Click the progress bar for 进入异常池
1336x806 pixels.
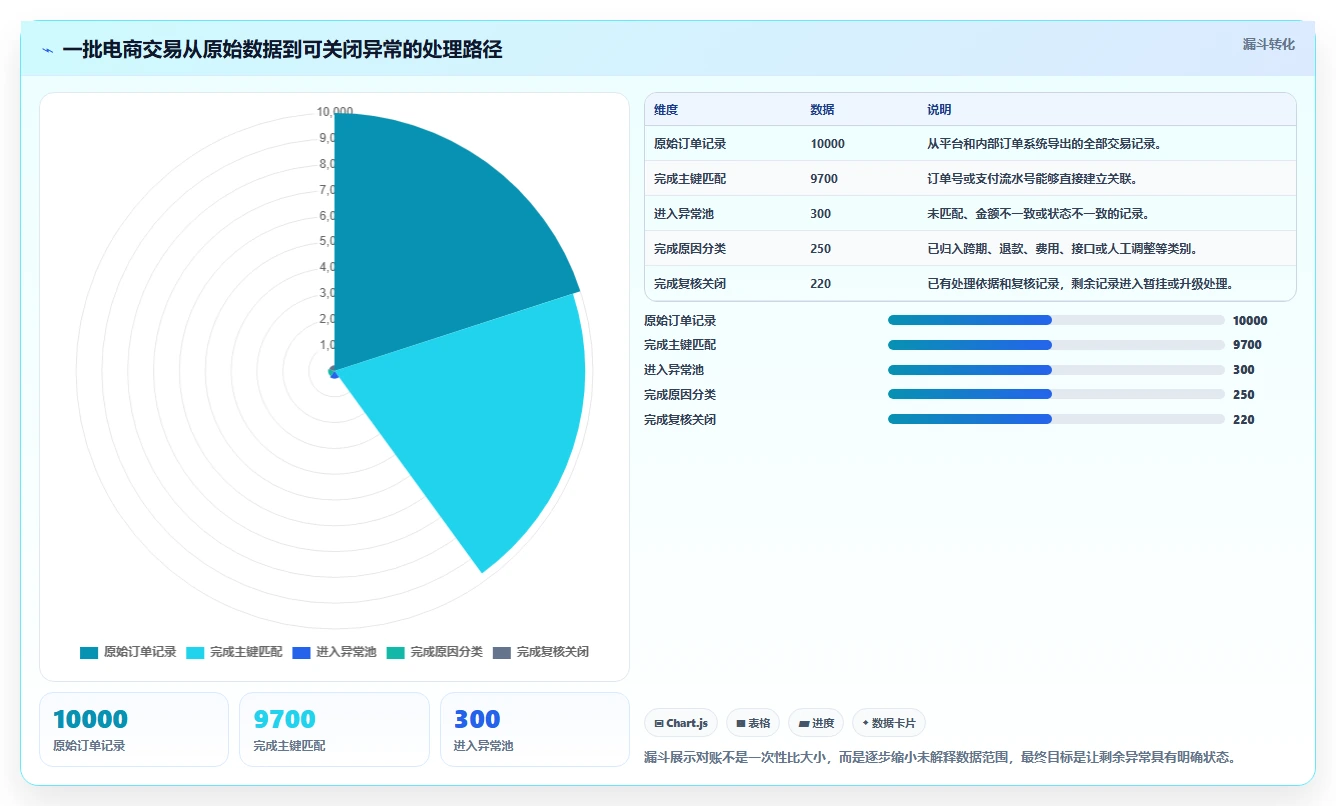[x=1056, y=370]
